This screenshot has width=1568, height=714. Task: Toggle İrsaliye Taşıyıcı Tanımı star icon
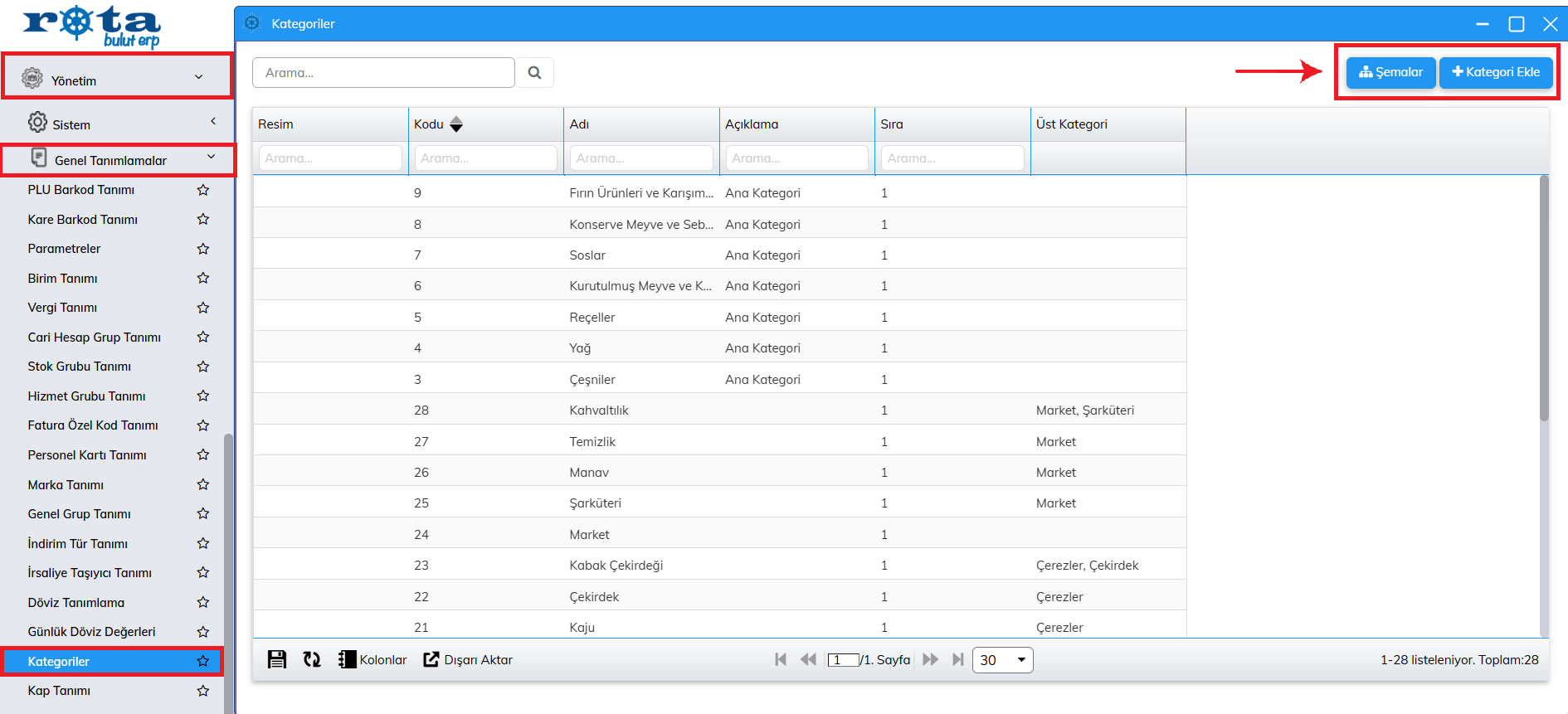(203, 572)
